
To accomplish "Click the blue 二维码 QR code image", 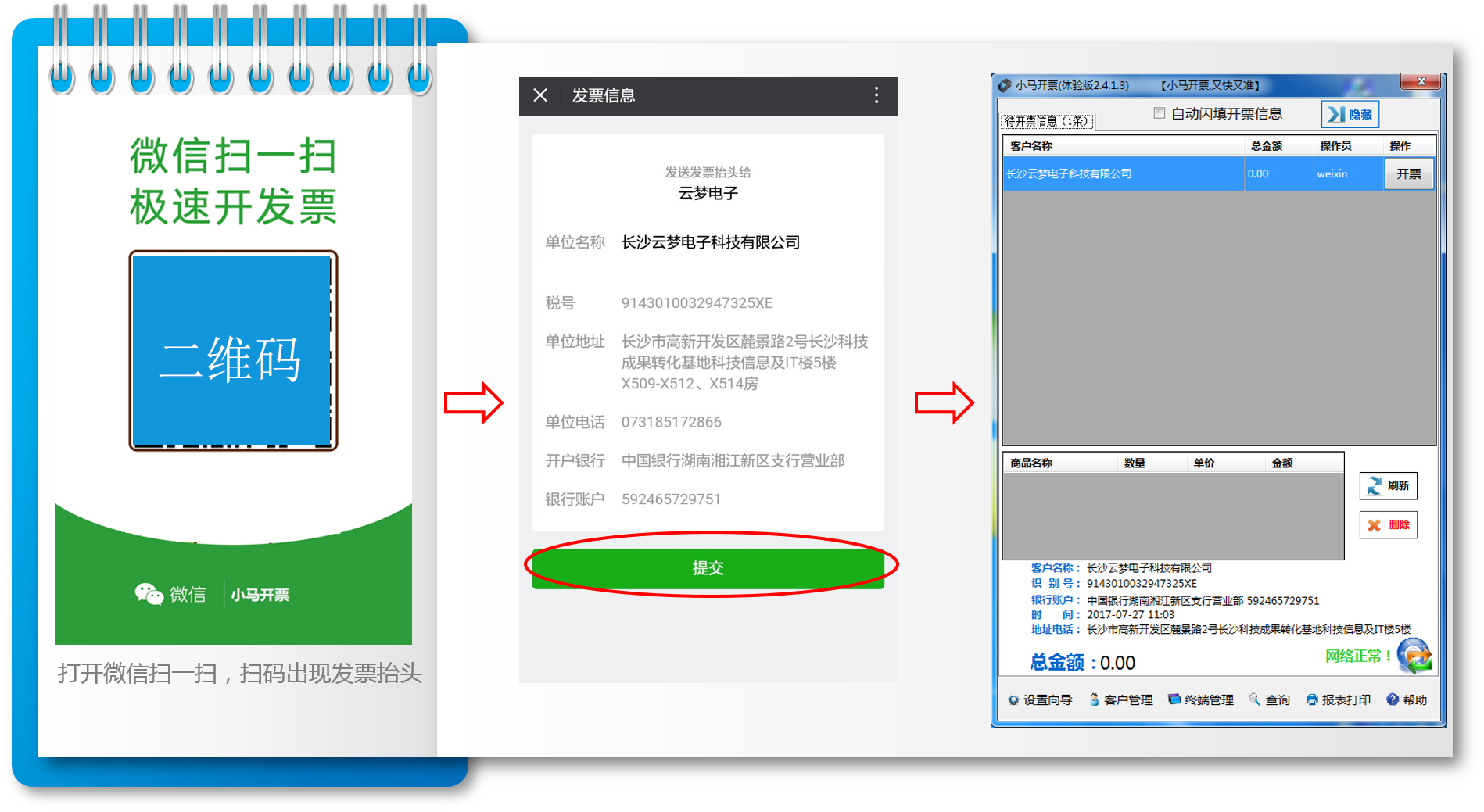I will point(233,351).
